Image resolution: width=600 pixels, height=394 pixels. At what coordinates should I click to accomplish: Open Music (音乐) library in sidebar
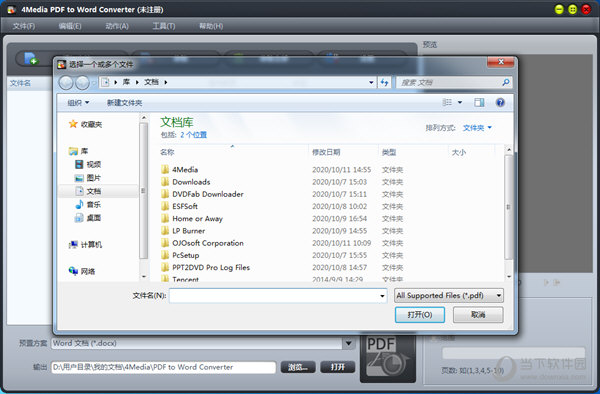pyautogui.click(x=88, y=205)
